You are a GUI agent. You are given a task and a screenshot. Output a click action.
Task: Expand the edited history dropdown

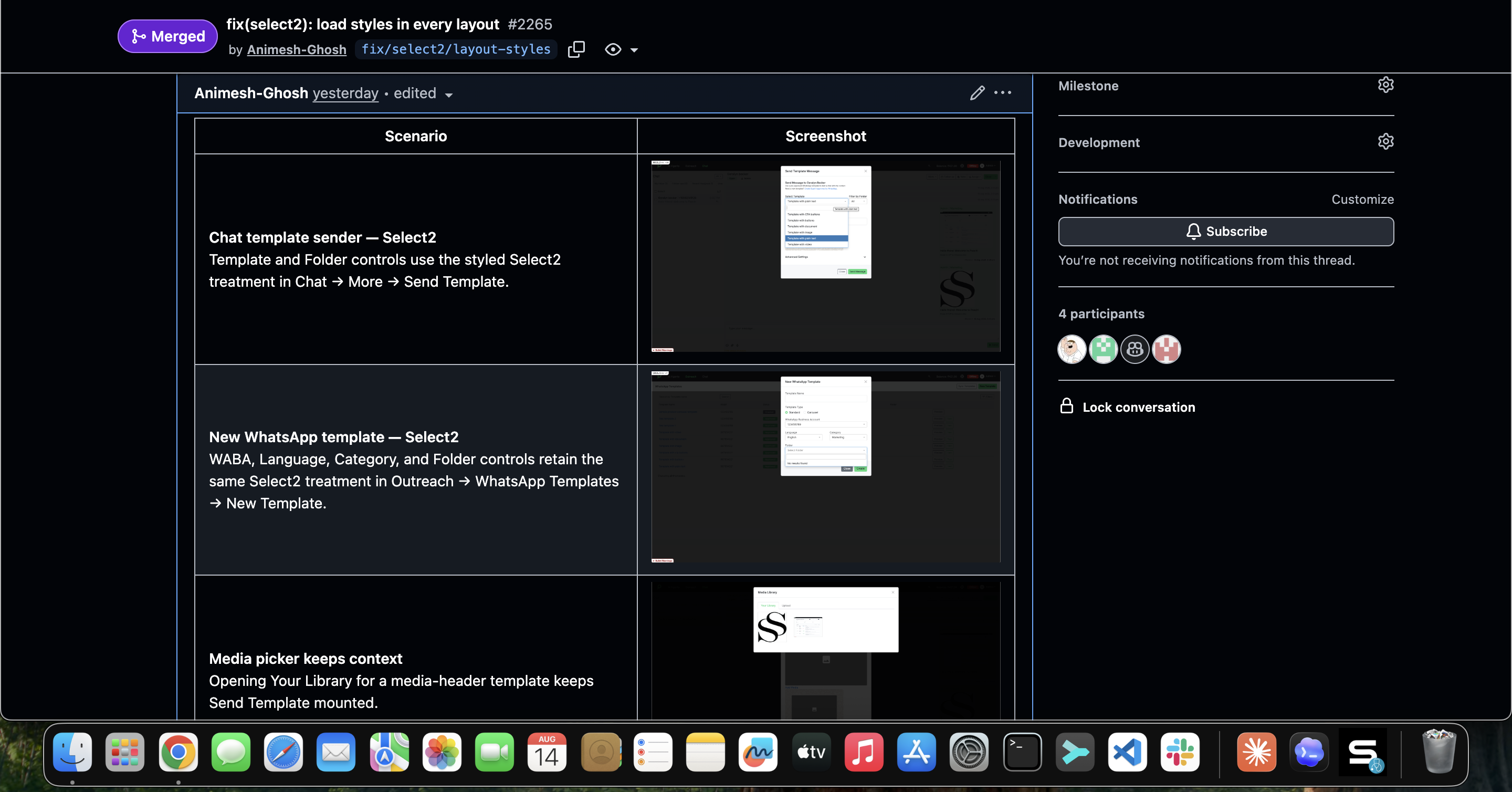pyautogui.click(x=448, y=95)
